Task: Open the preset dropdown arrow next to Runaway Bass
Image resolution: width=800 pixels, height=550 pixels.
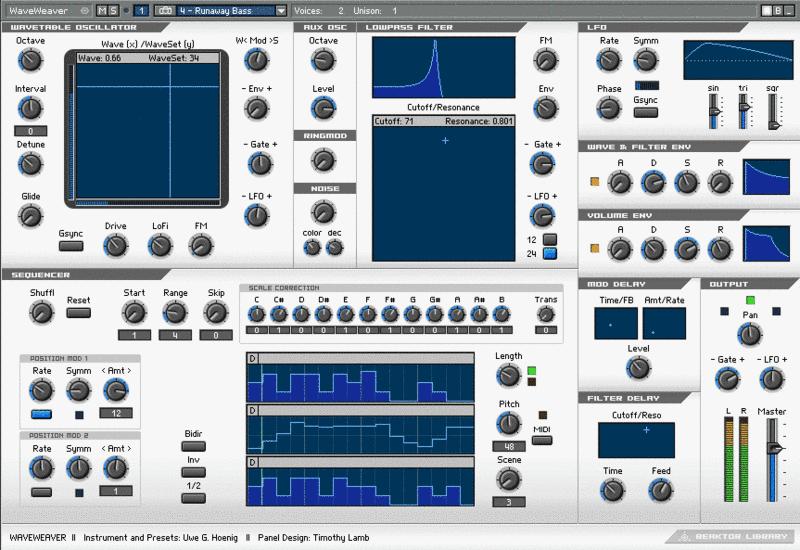Action: (x=281, y=10)
